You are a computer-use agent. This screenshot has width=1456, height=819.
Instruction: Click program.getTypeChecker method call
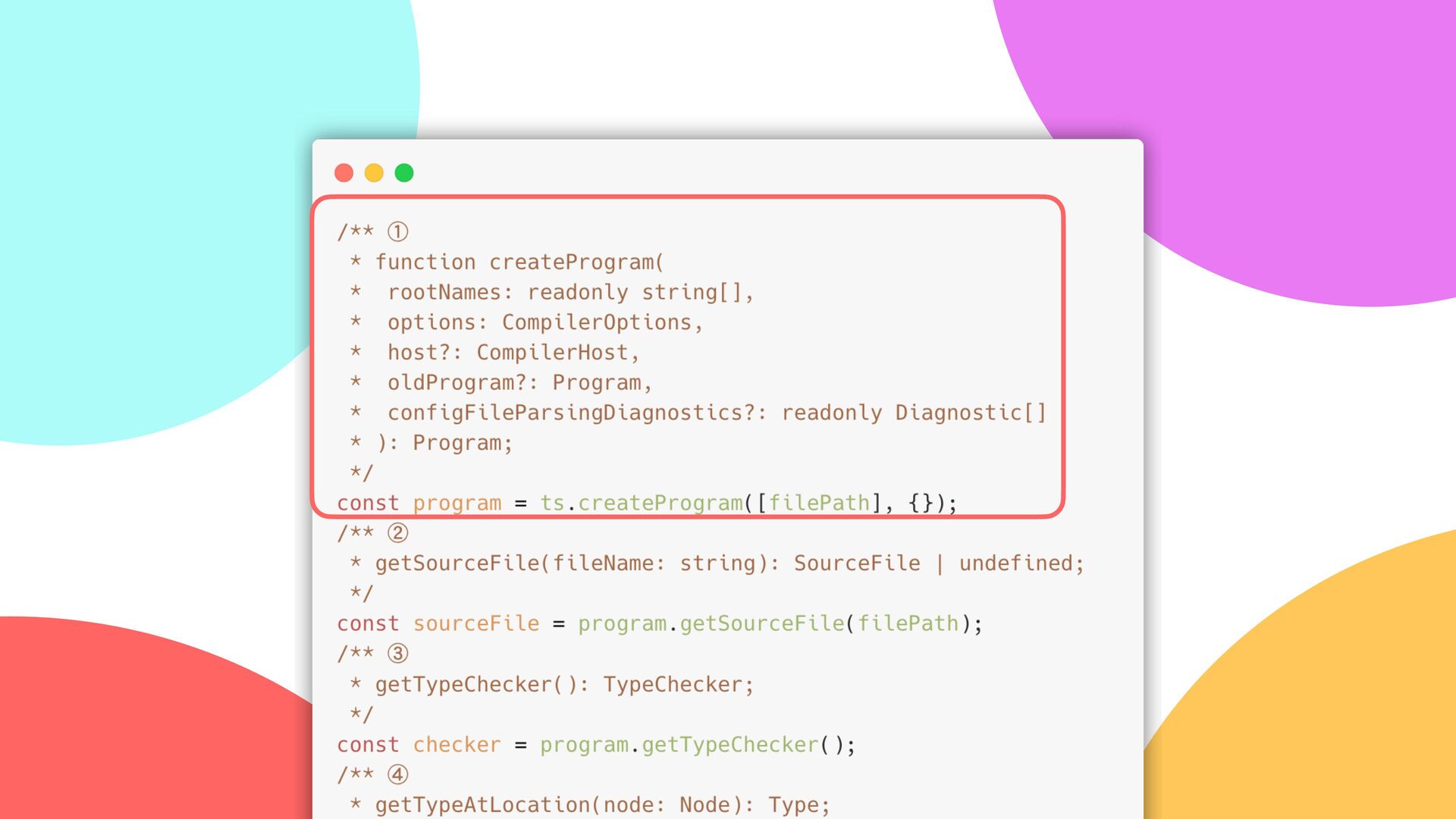tap(730, 745)
